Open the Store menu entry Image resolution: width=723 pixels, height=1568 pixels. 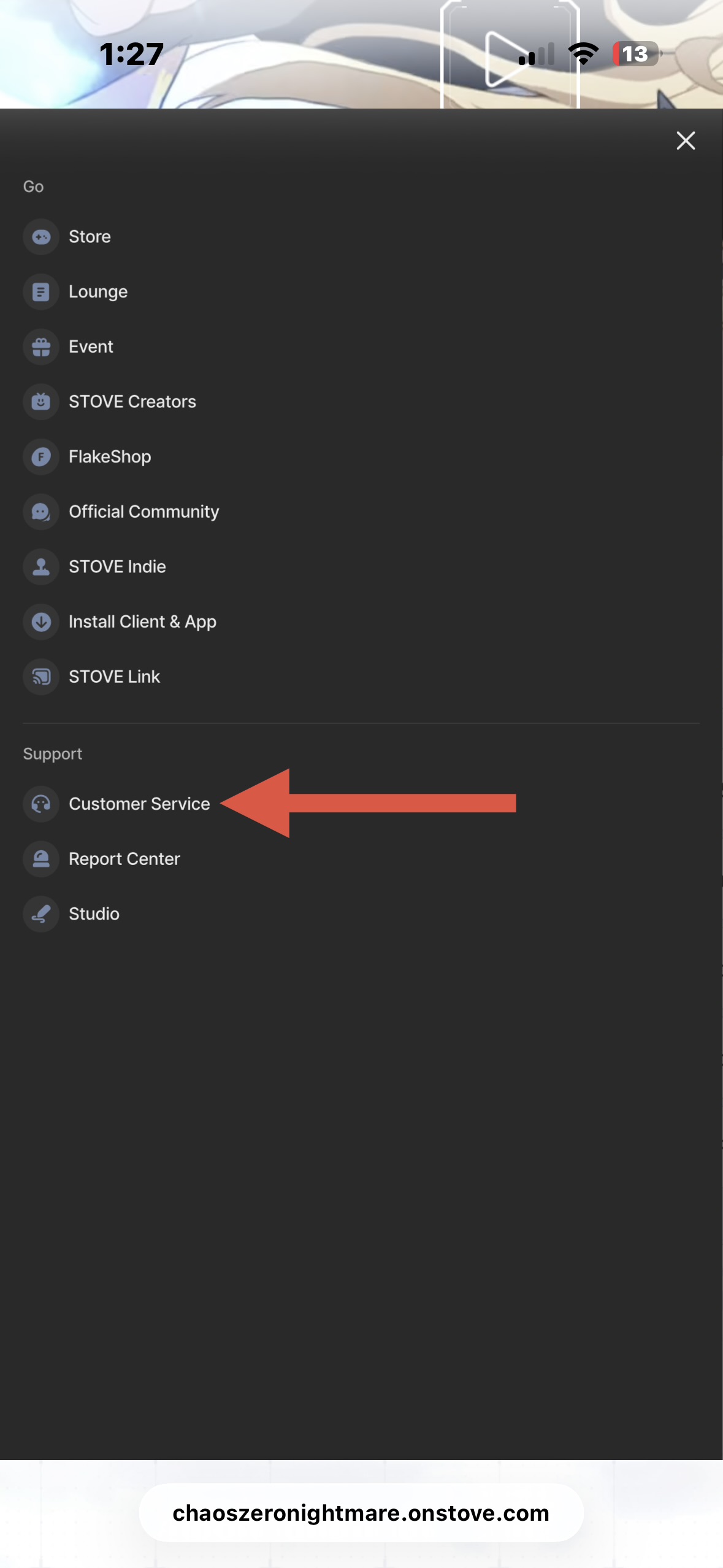[90, 237]
